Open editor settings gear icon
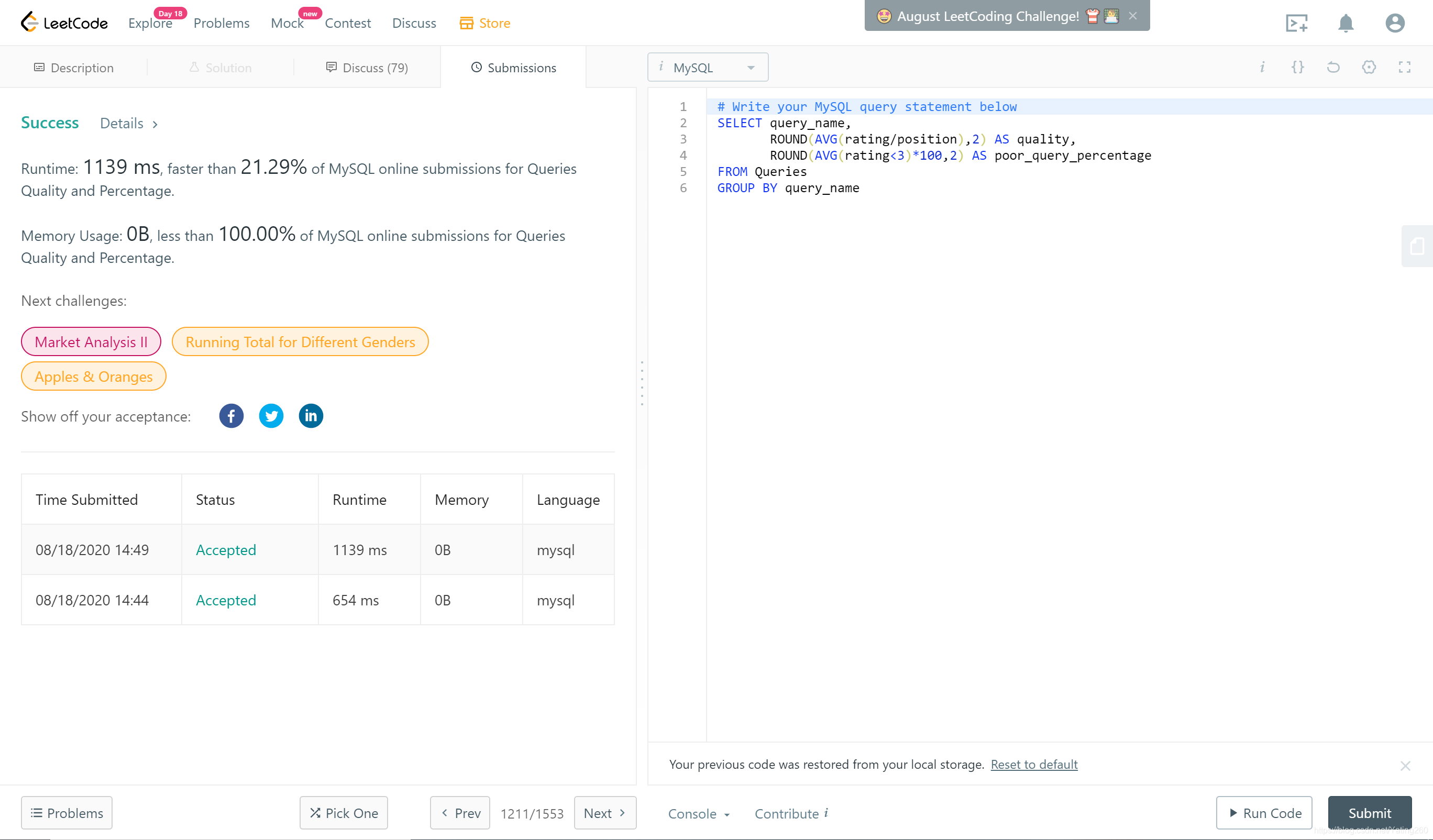 1369,67
